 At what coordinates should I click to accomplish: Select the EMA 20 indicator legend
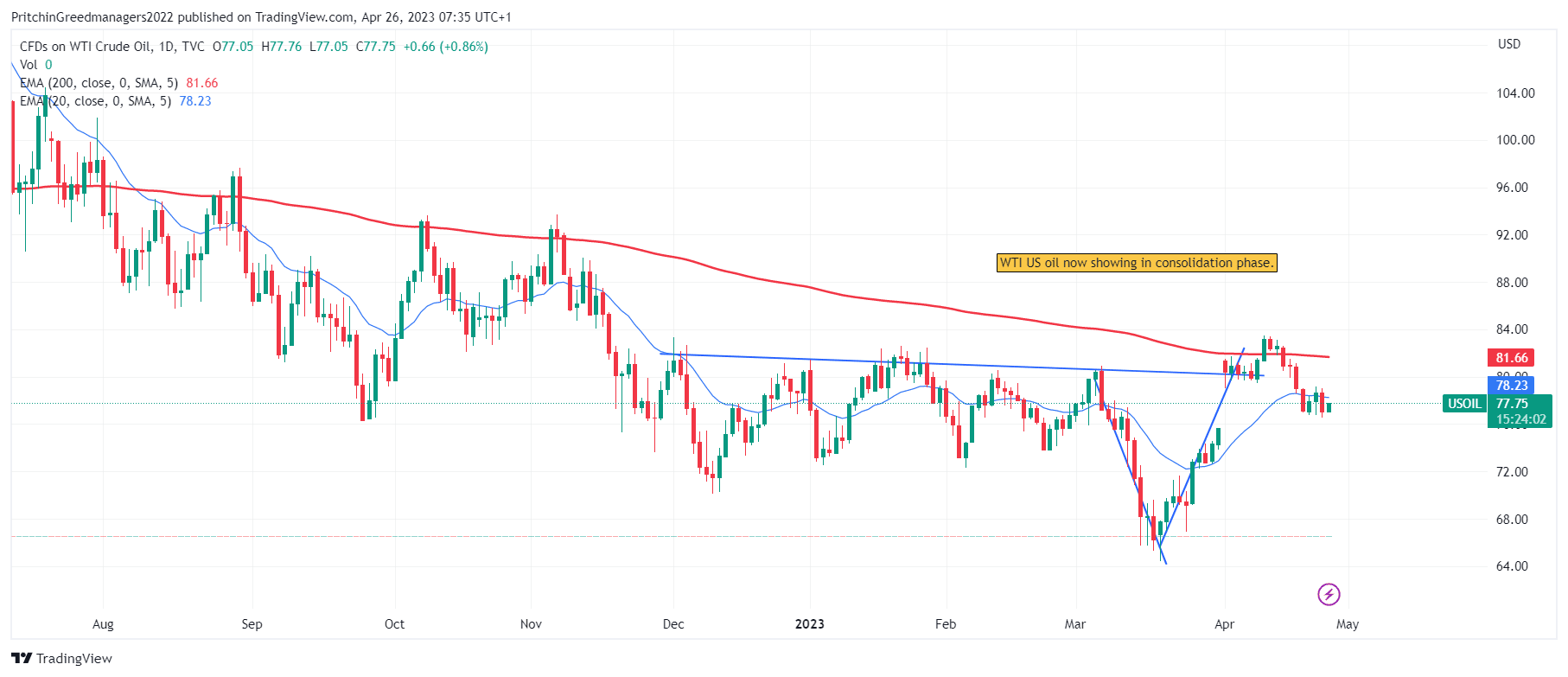click(116, 101)
